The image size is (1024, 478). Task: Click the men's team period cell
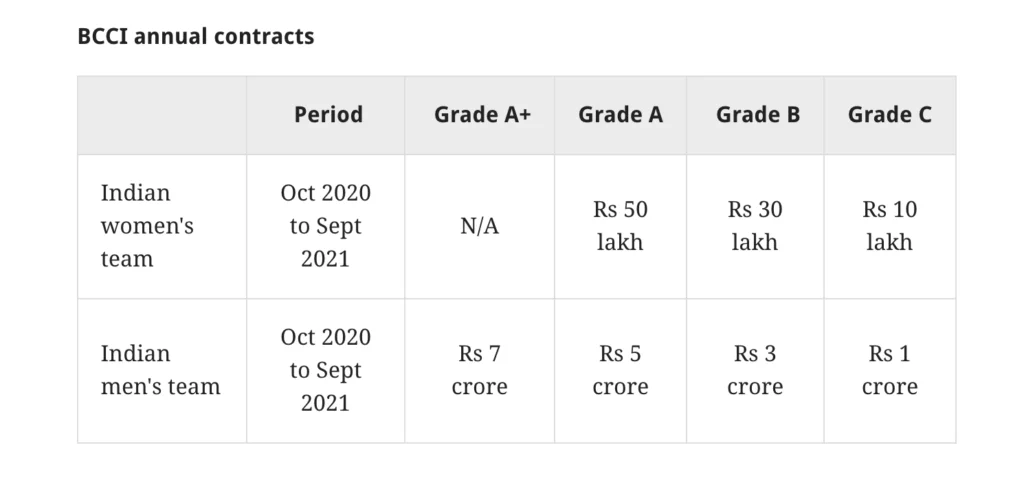pos(325,370)
